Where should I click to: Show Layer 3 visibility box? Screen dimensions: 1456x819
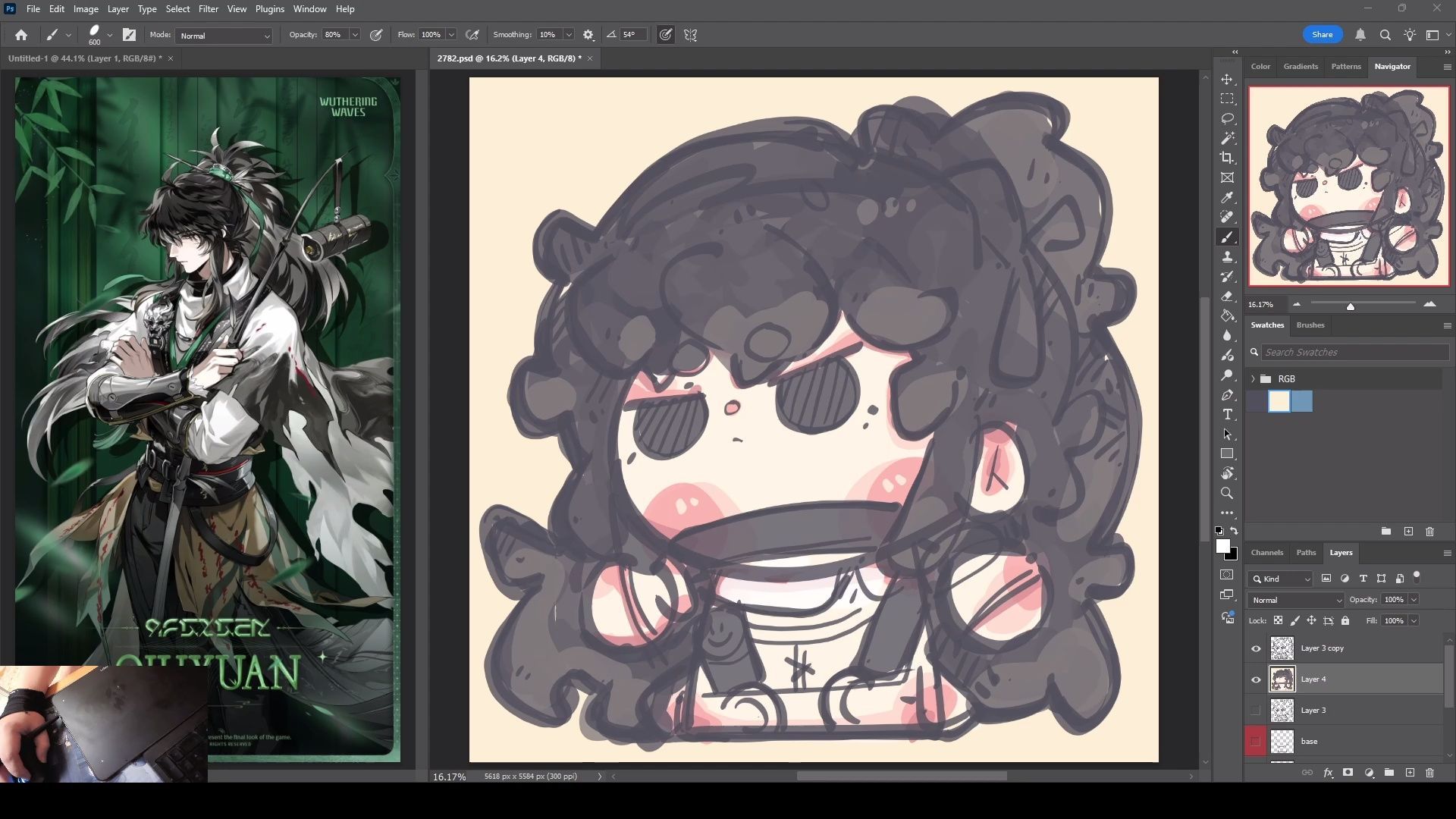pyautogui.click(x=1256, y=711)
